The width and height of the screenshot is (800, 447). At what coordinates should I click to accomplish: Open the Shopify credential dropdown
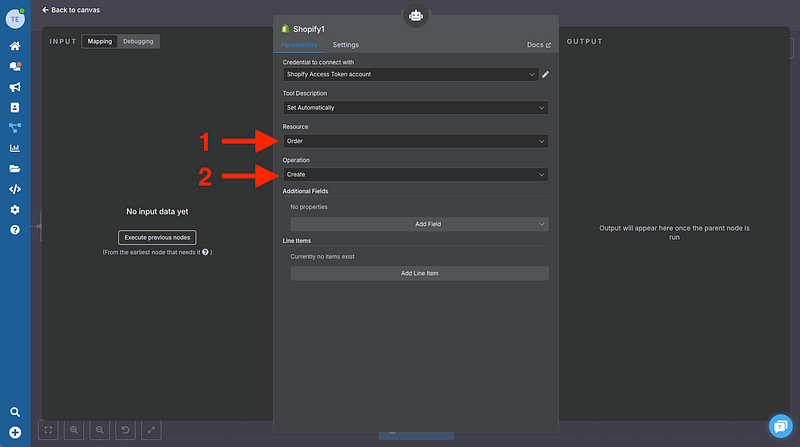(410, 74)
